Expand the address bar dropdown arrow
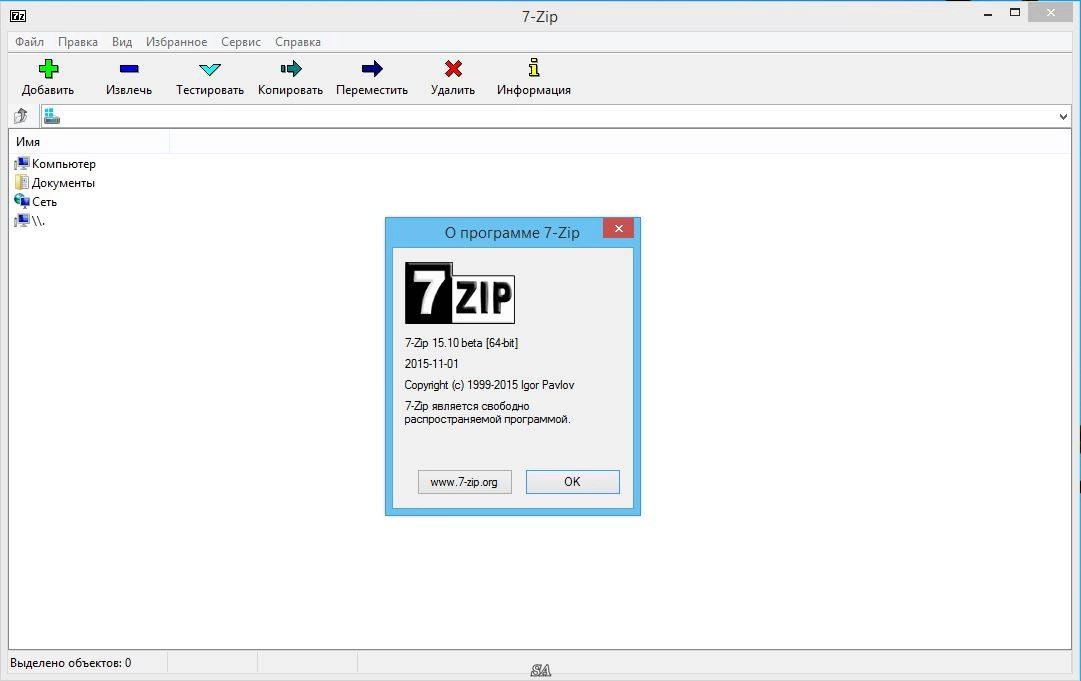This screenshot has width=1081, height=681. (x=1063, y=116)
